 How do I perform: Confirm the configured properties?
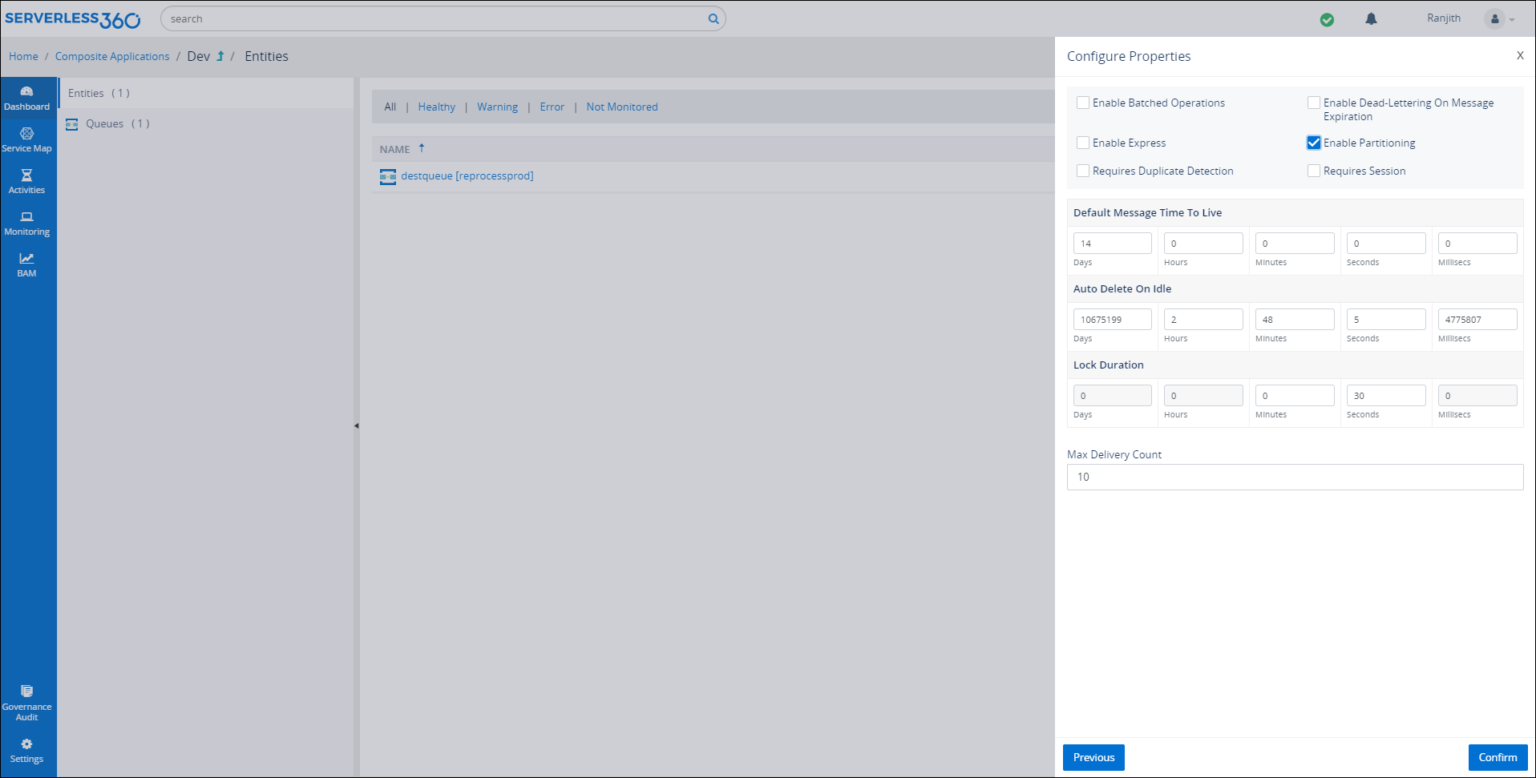click(x=1497, y=757)
